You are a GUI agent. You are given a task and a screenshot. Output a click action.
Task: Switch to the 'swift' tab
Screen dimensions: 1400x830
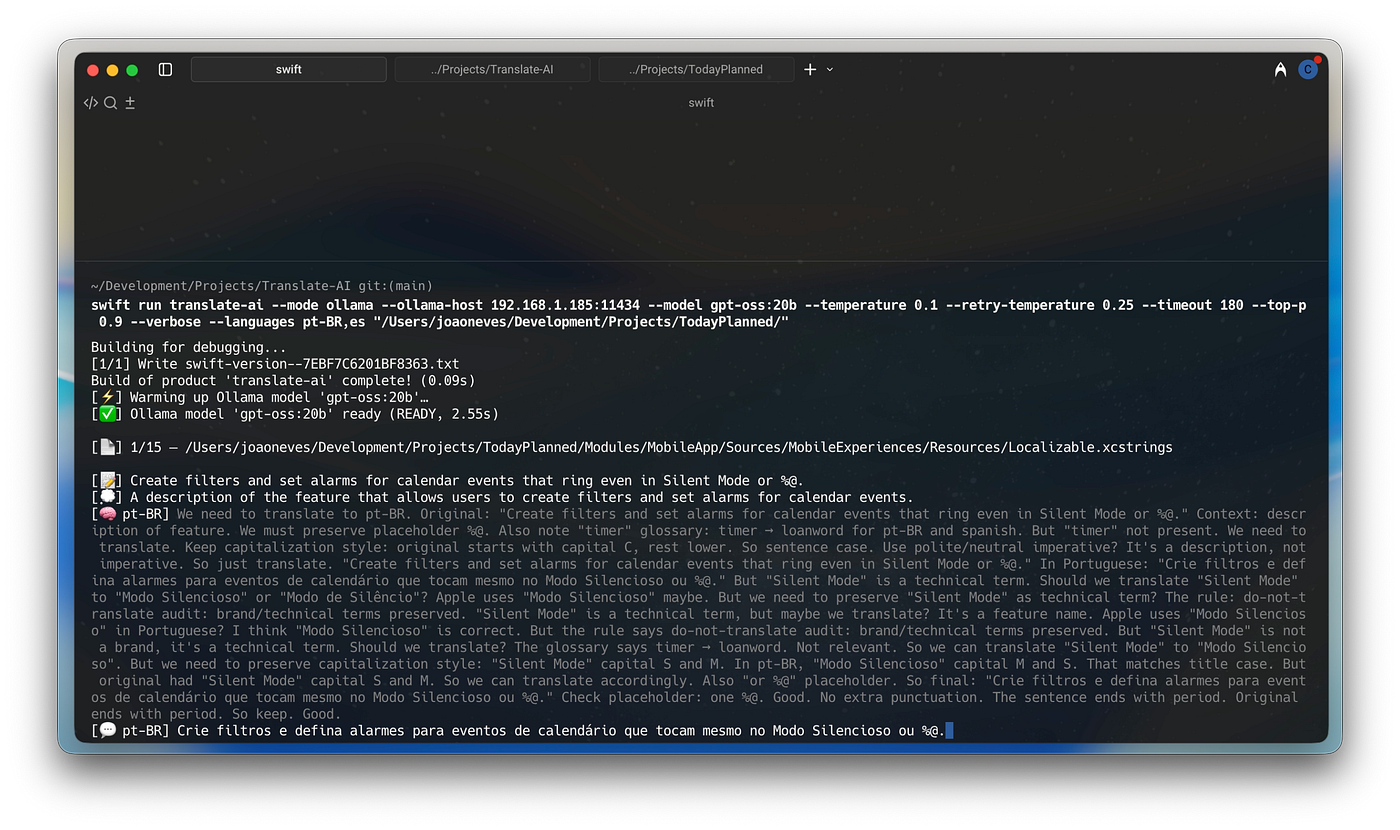pyautogui.click(x=289, y=69)
